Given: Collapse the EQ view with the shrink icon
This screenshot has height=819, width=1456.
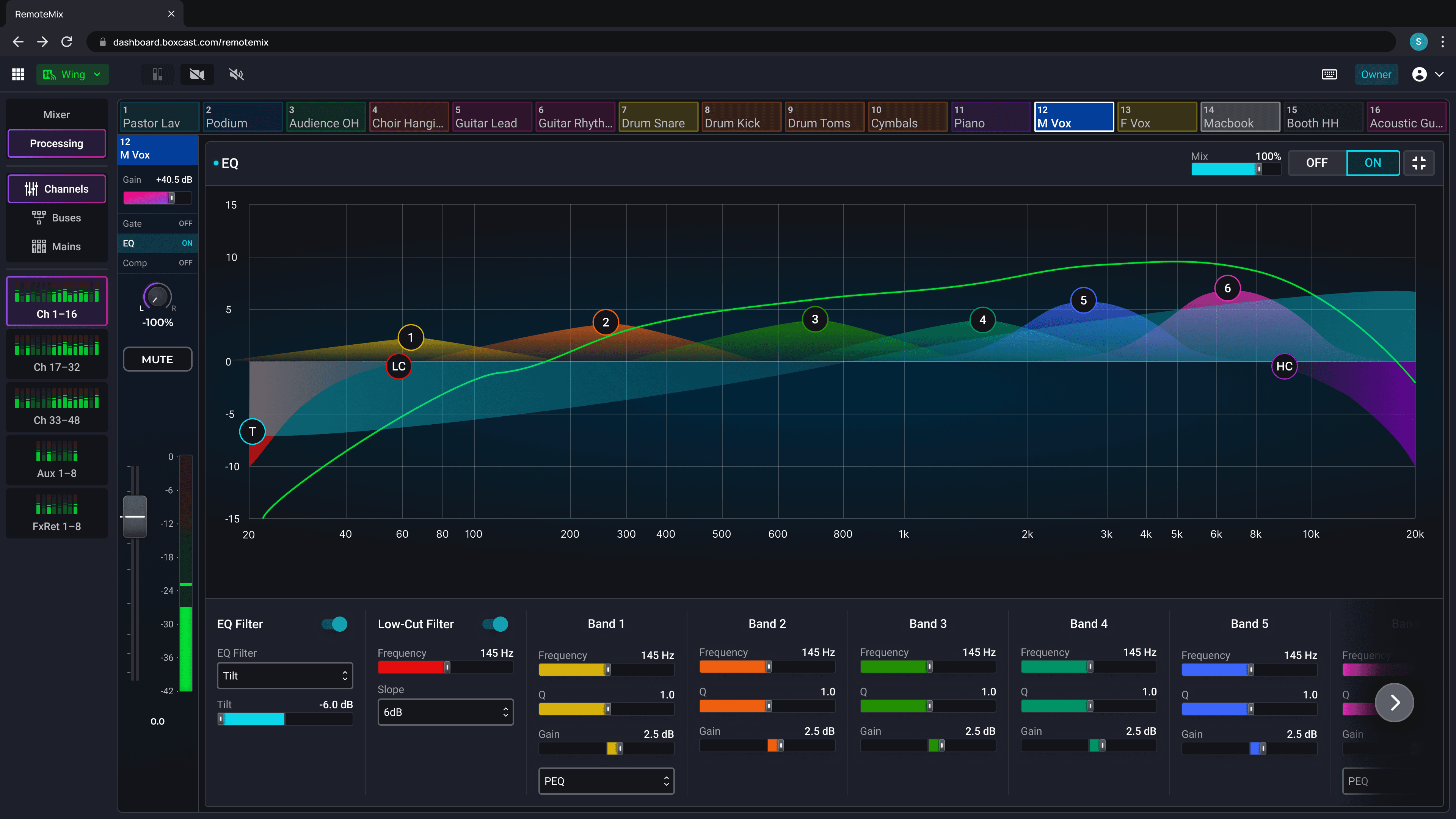Looking at the screenshot, I should (1419, 163).
